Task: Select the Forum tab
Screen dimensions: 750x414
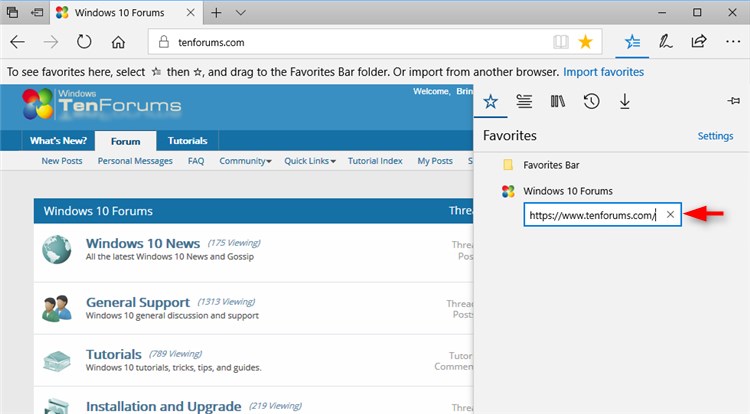Action: (125, 141)
